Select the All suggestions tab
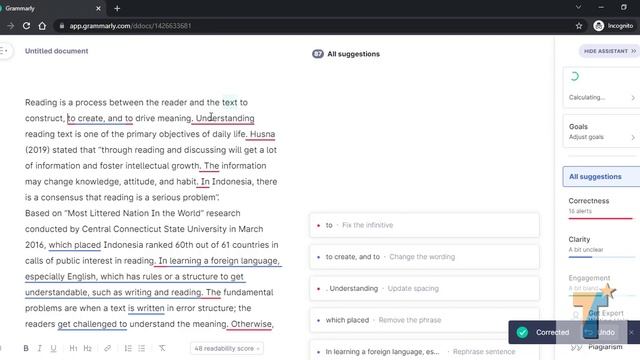Viewport: 640px width, 360px height. point(601,177)
